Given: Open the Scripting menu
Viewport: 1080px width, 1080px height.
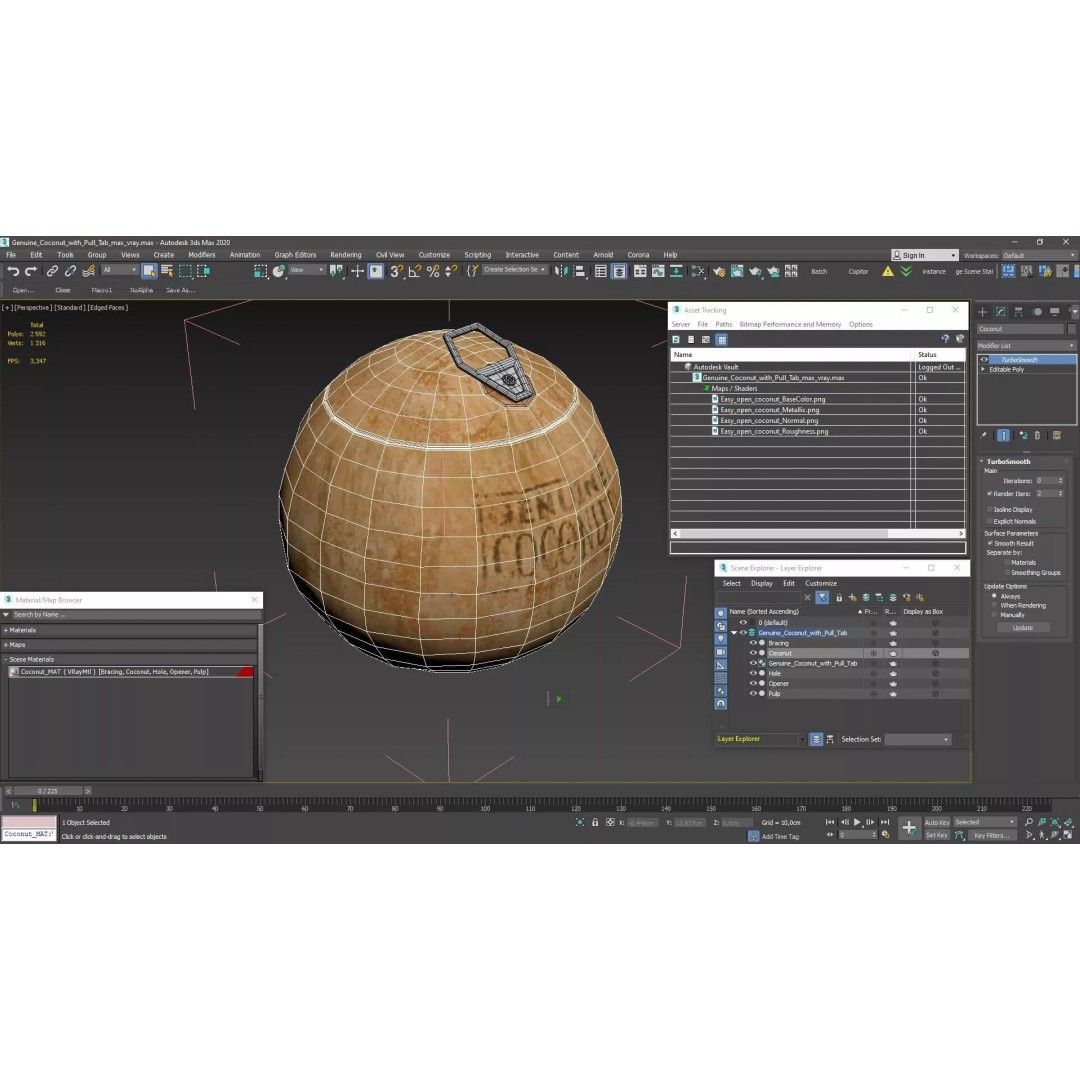Looking at the screenshot, I should (x=477, y=255).
